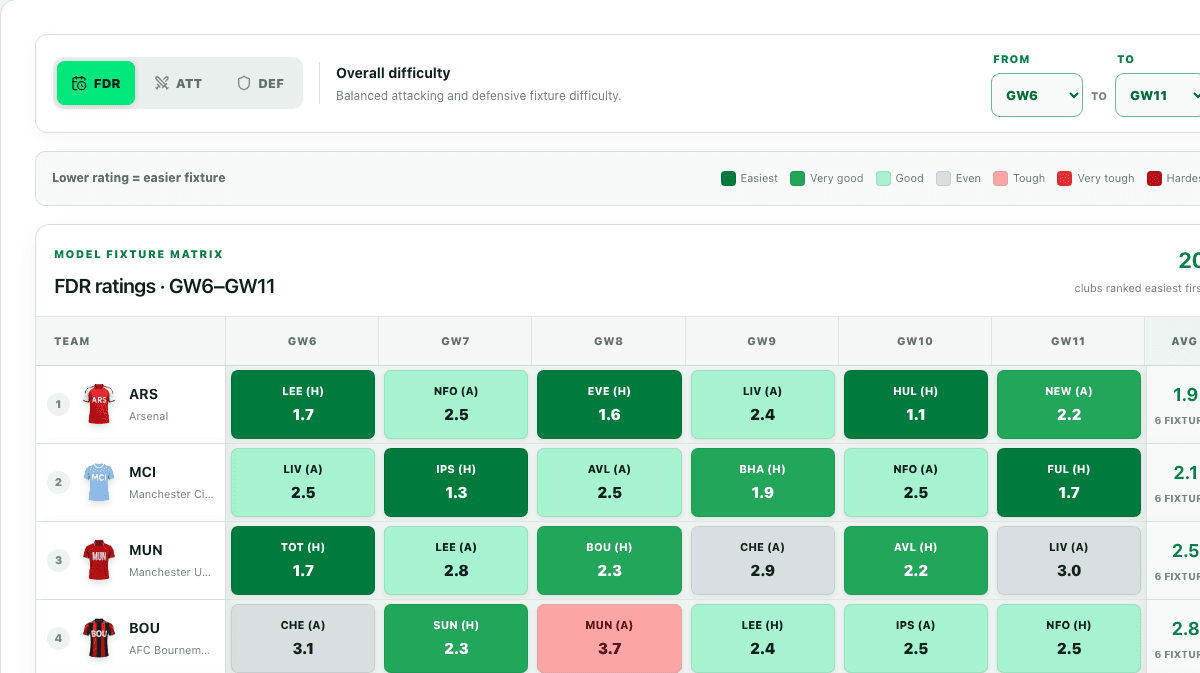Image resolution: width=1200 pixels, height=673 pixels.
Task: Click the Even legend color swatch
Action: click(943, 178)
